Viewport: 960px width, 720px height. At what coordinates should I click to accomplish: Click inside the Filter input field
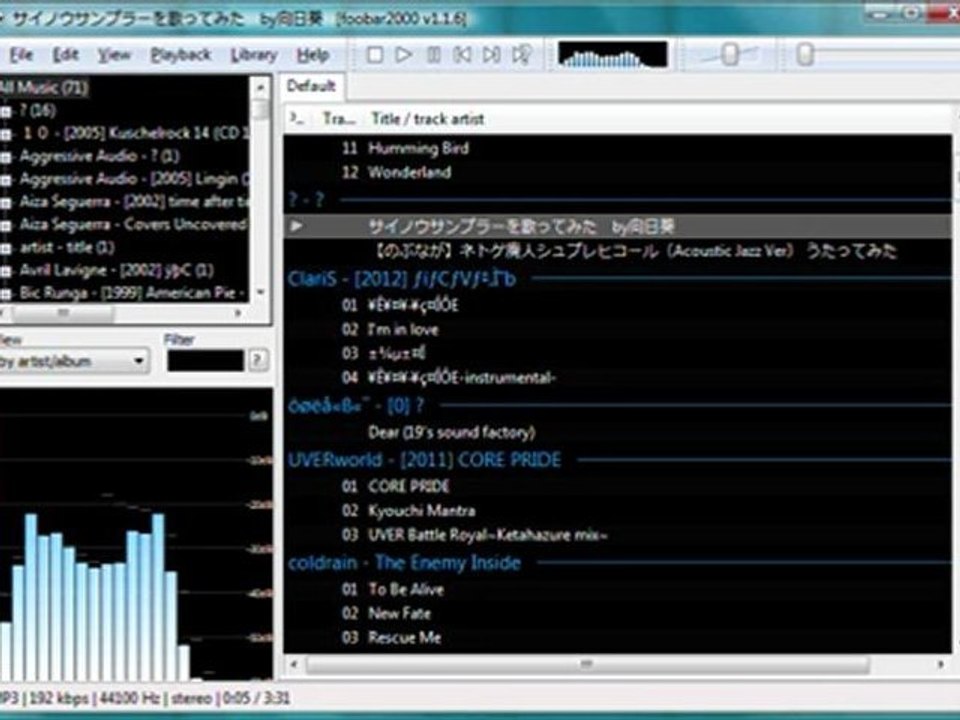click(x=206, y=361)
